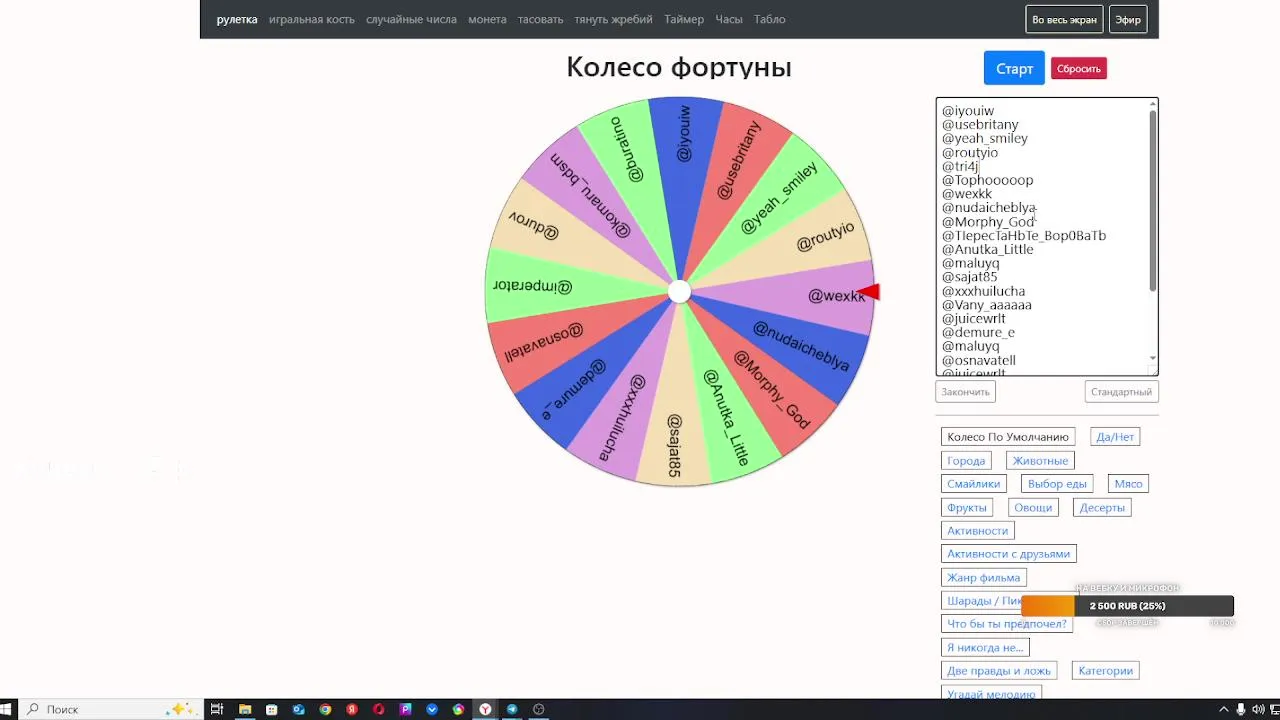Open the тасовать tab
Image resolution: width=1280 pixels, height=720 pixels.
pos(540,19)
